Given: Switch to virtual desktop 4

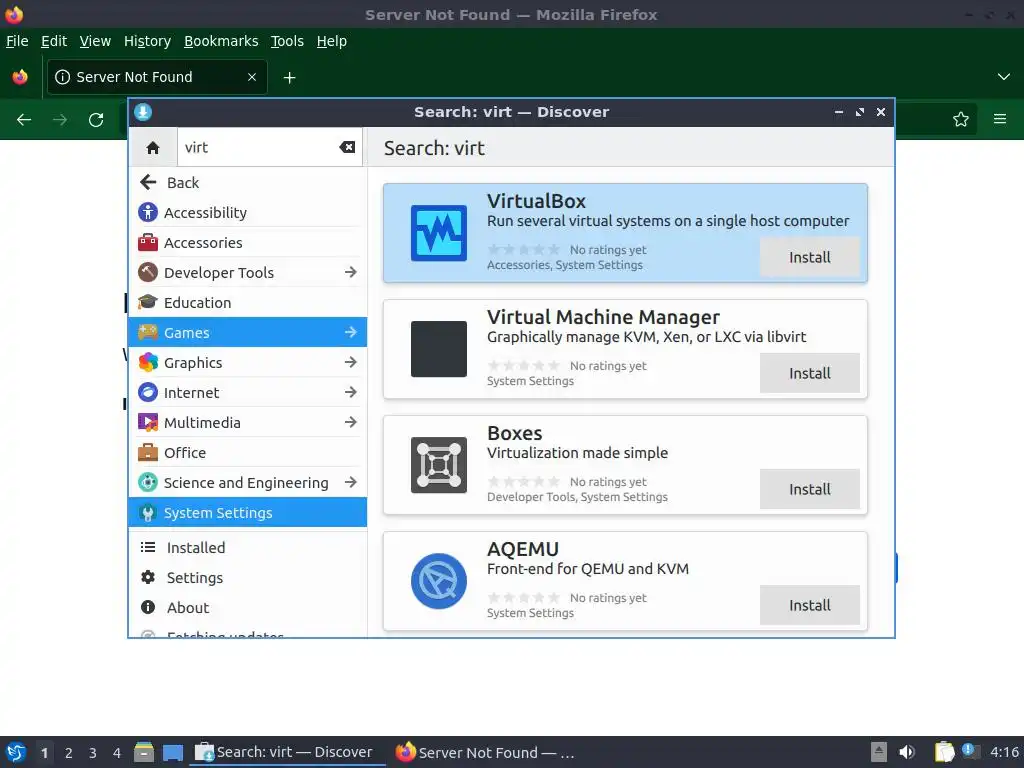Looking at the screenshot, I should point(117,753).
